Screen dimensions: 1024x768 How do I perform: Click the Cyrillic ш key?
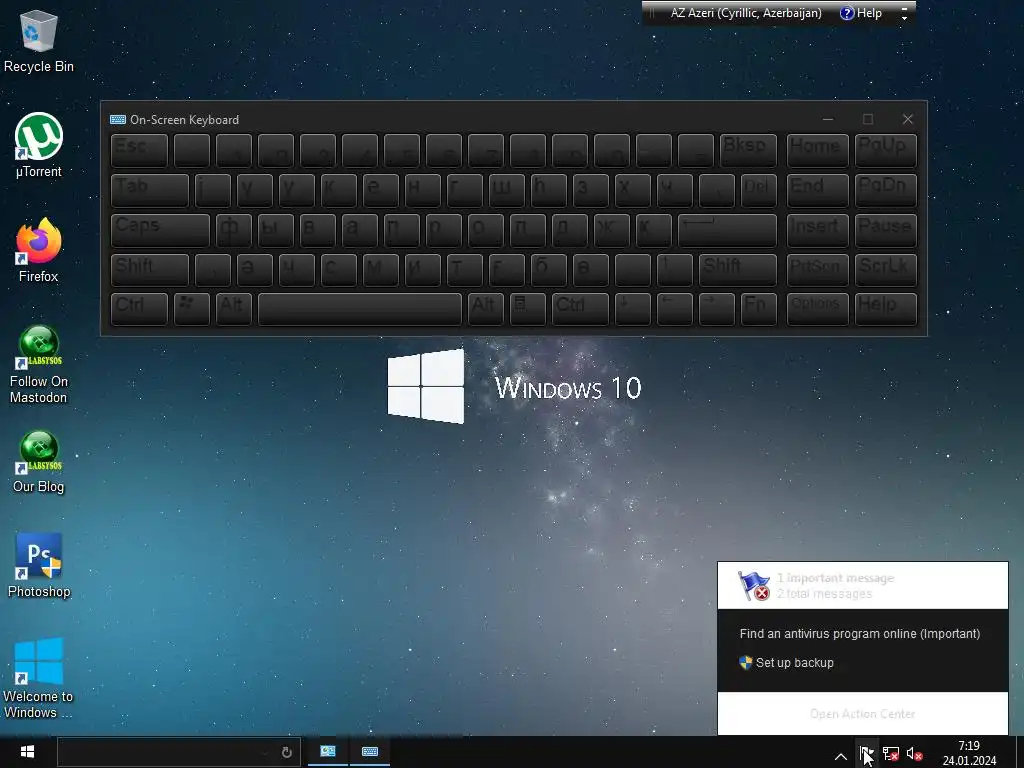pos(506,190)
